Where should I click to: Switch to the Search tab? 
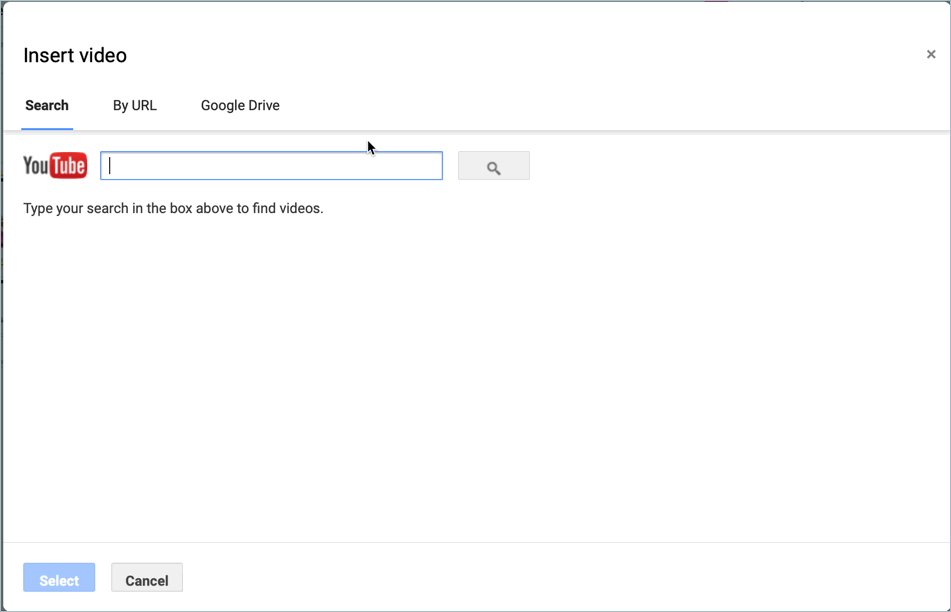click(x=47, y=106)
